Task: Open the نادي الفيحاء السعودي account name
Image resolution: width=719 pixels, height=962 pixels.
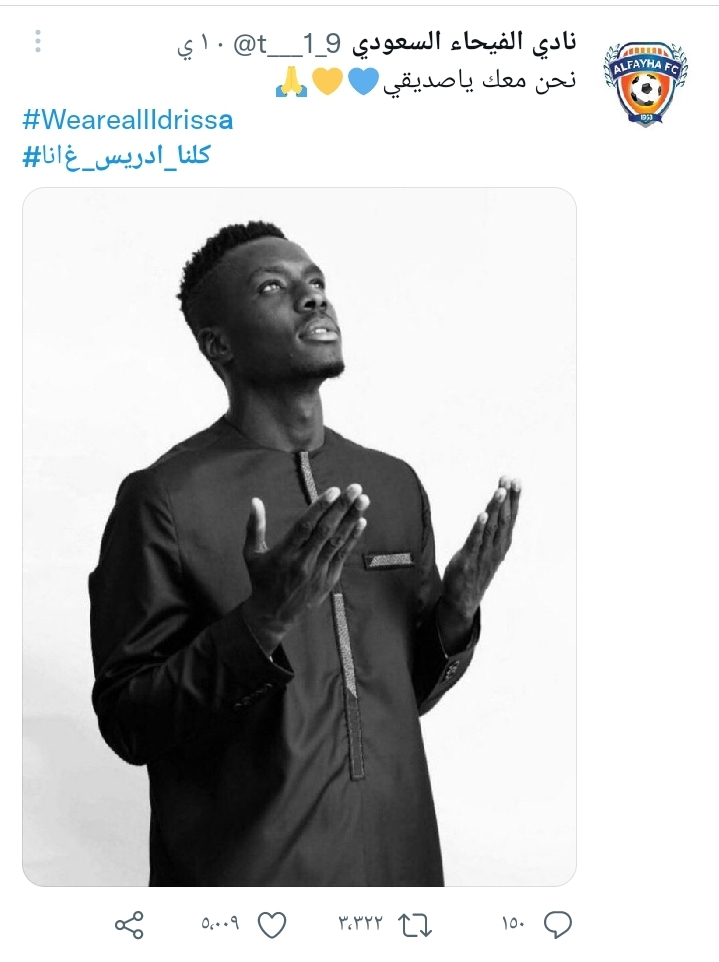Action: [464, 42]
